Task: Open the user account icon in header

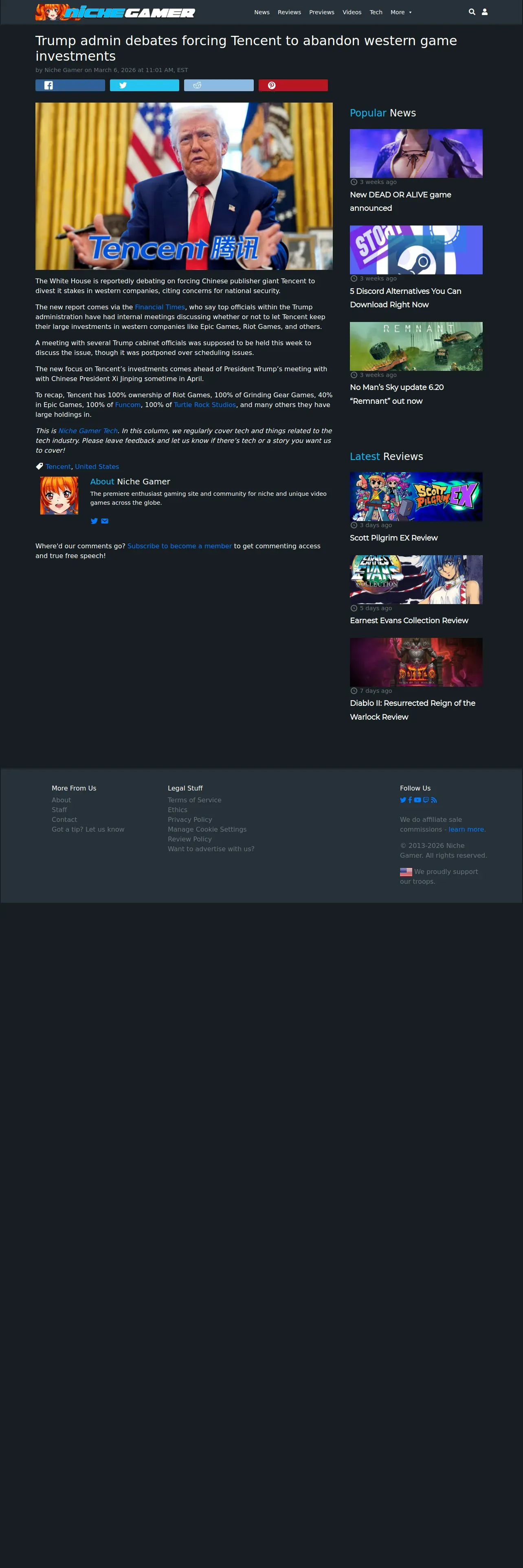Action: (485, 11)
